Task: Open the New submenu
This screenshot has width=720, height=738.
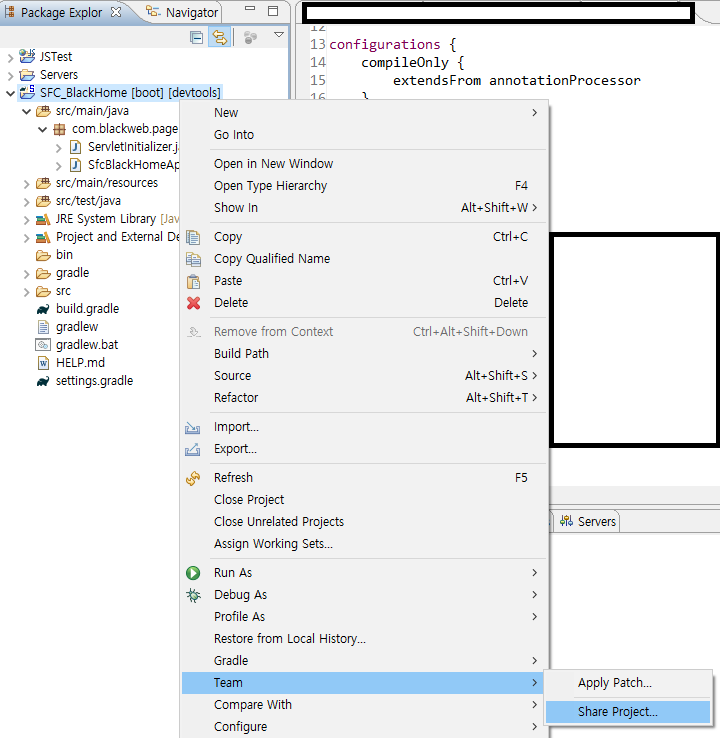Action: [x=365, y=112]
